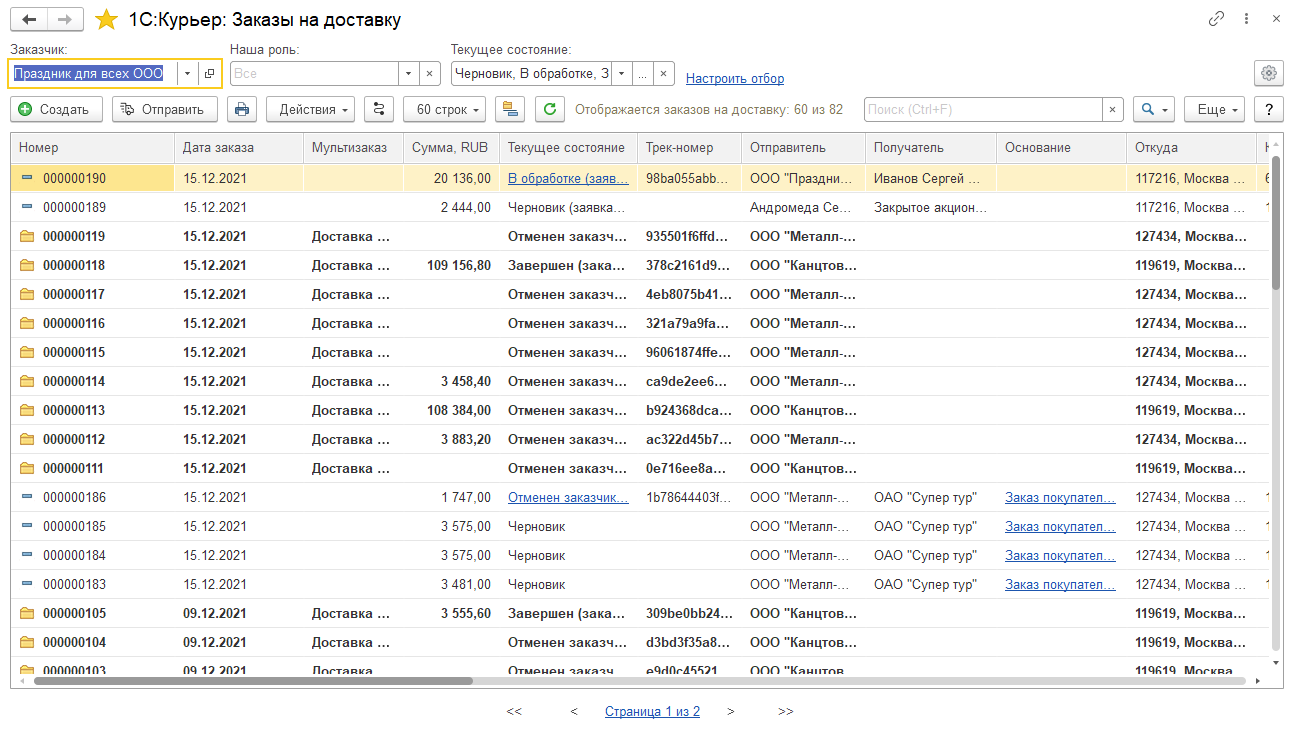
Task: Click the hierarchy view icon button
Action: [379, 109]
